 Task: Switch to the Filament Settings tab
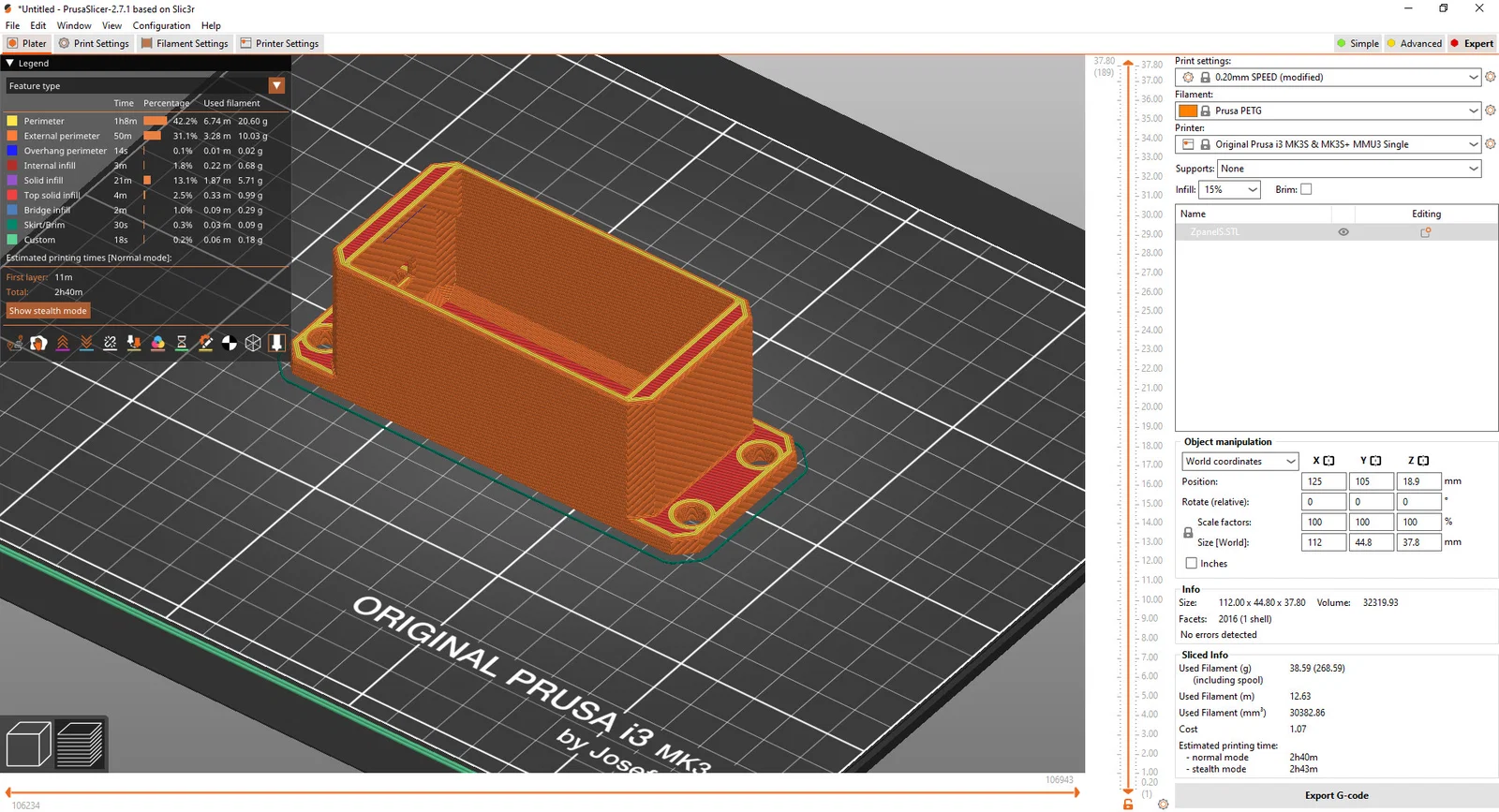click(186, 43)
